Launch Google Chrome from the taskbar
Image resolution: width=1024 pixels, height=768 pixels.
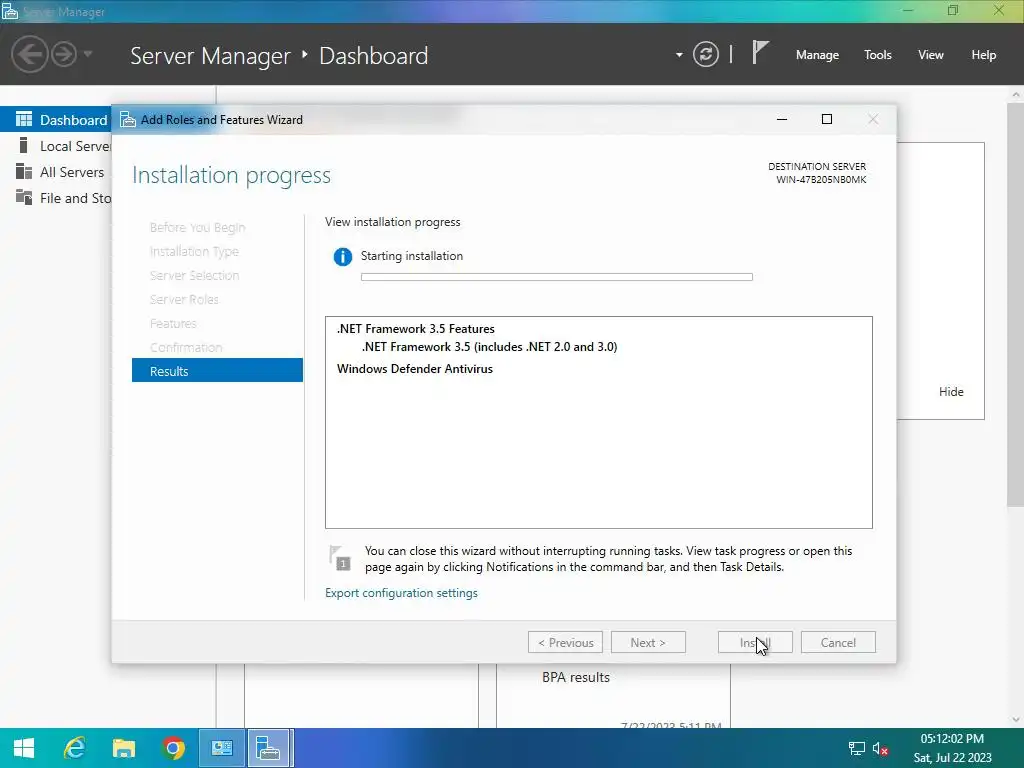point(173,748)
